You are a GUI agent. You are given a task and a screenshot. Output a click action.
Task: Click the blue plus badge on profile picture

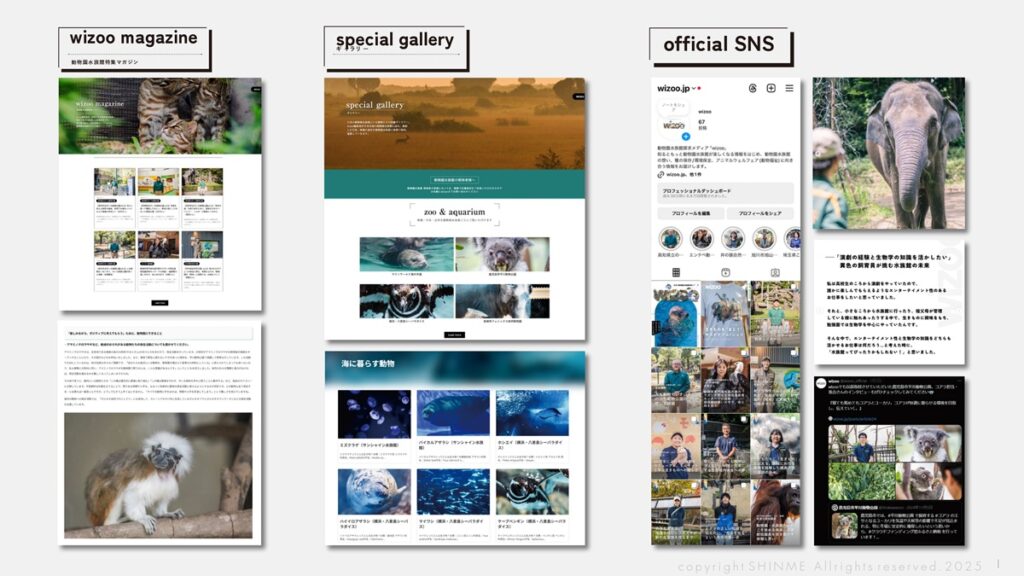tap(685, 135)
